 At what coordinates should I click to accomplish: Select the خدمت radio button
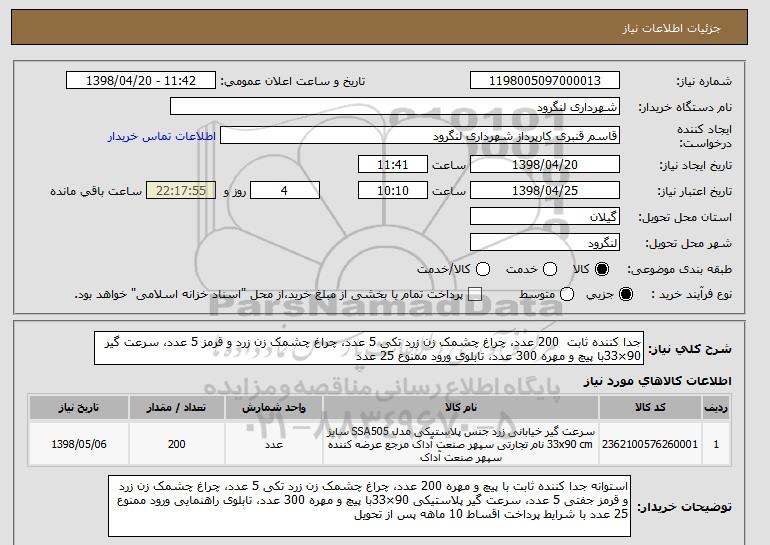(550, 269)
